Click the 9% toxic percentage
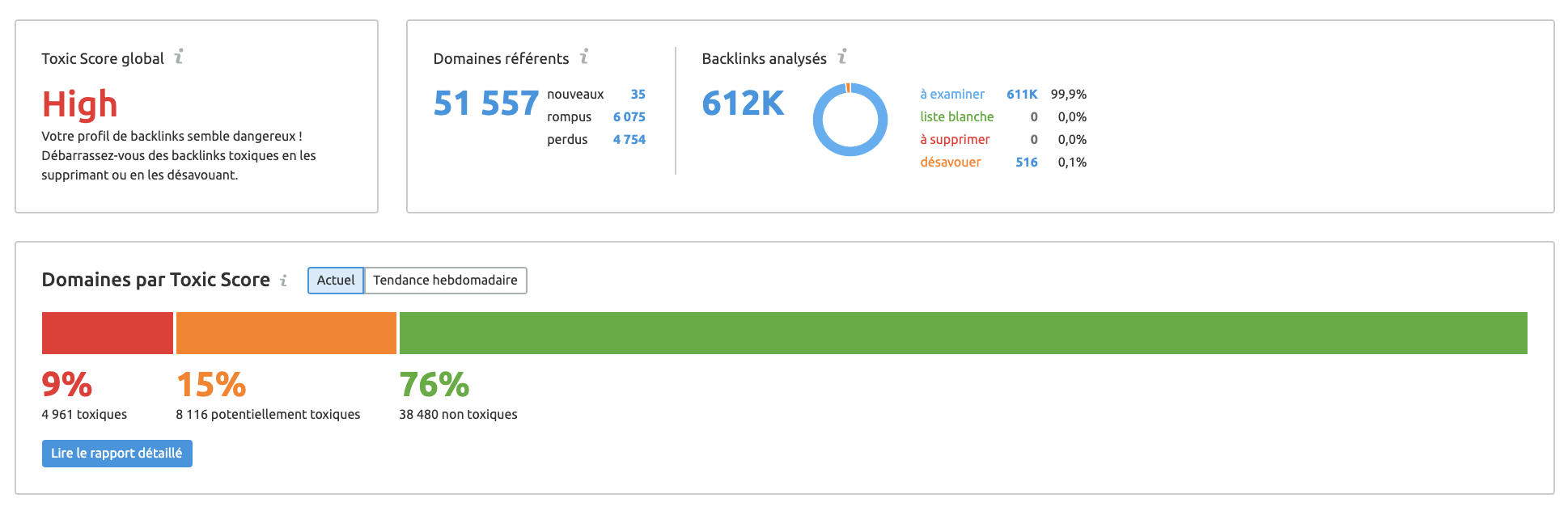1568x511 pixels. [x=67, y=385]
